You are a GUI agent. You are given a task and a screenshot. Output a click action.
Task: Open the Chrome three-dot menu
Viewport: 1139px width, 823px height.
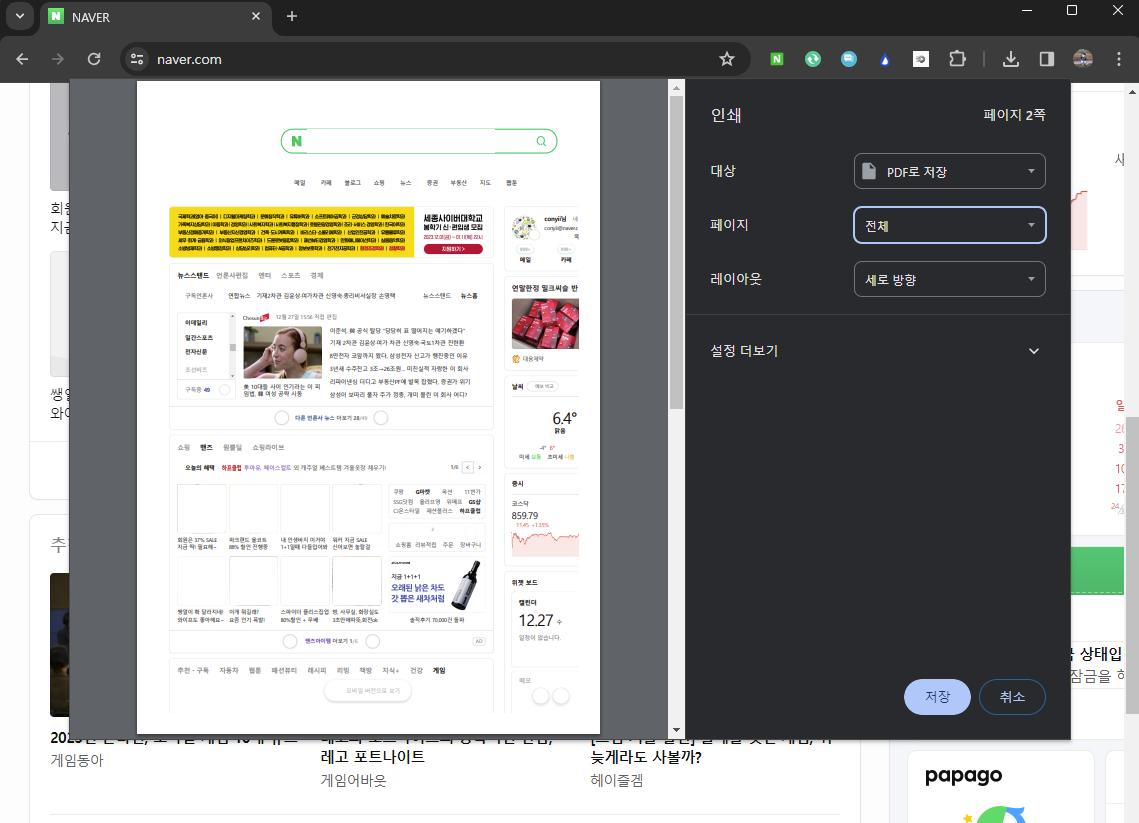1117,59
